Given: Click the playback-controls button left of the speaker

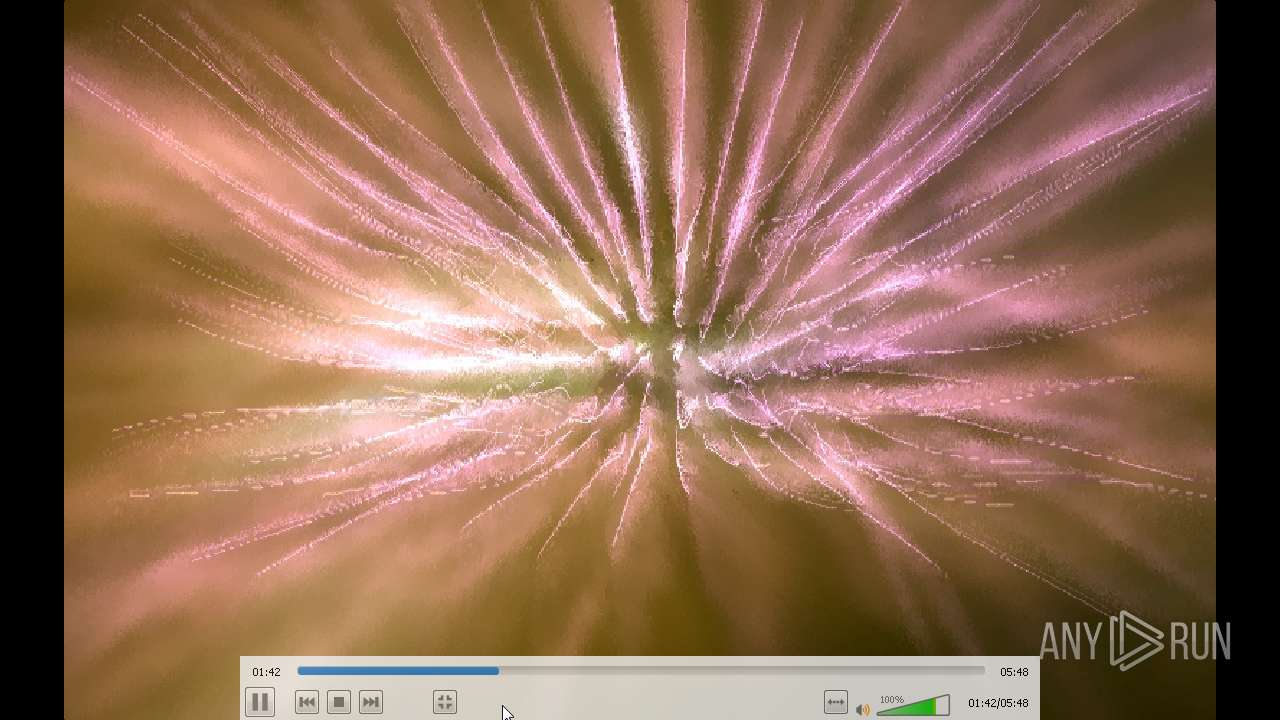Looking at the screenshot, I should (x=835, y=703).
